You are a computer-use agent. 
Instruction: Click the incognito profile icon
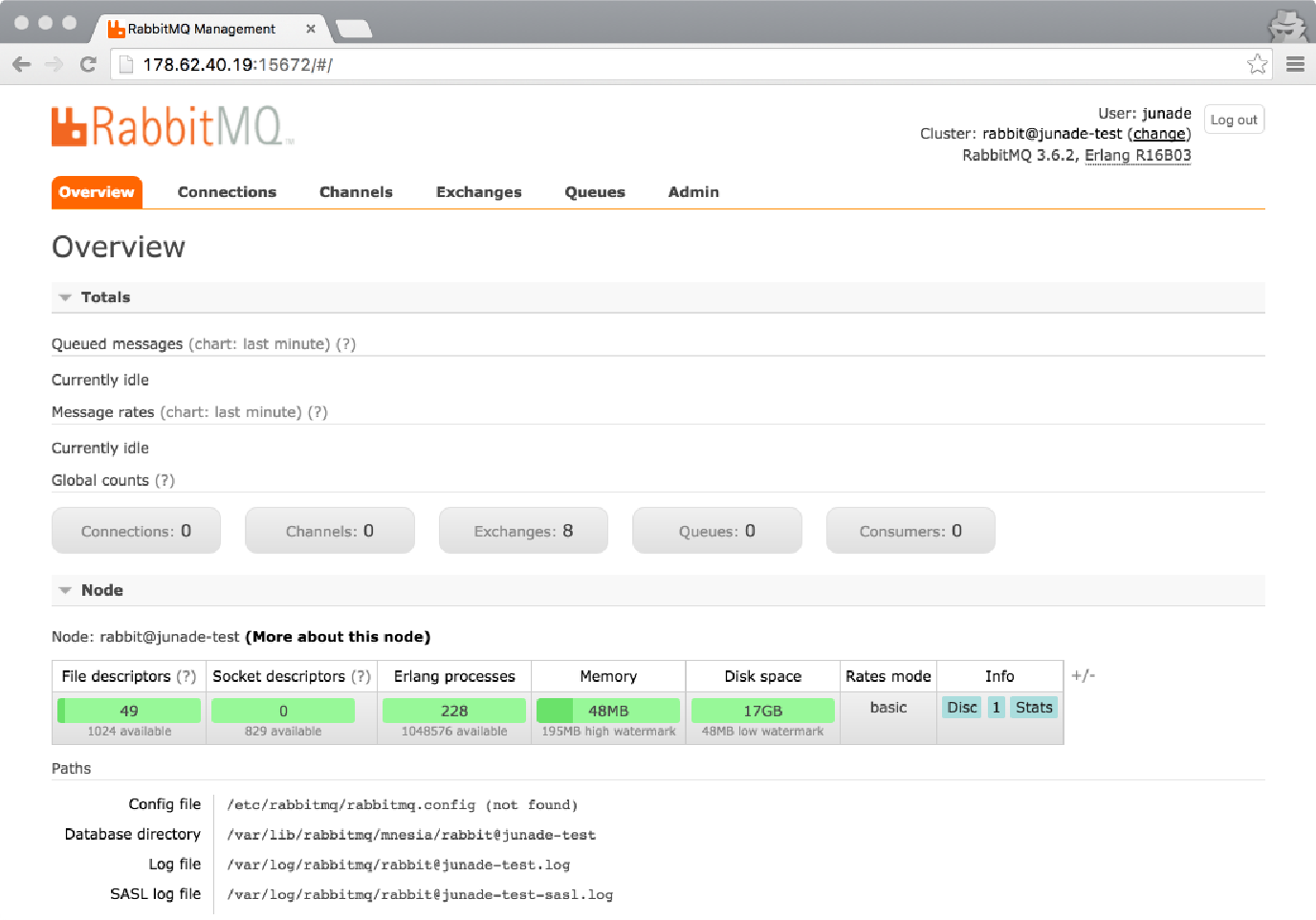tap(1287, 25)
